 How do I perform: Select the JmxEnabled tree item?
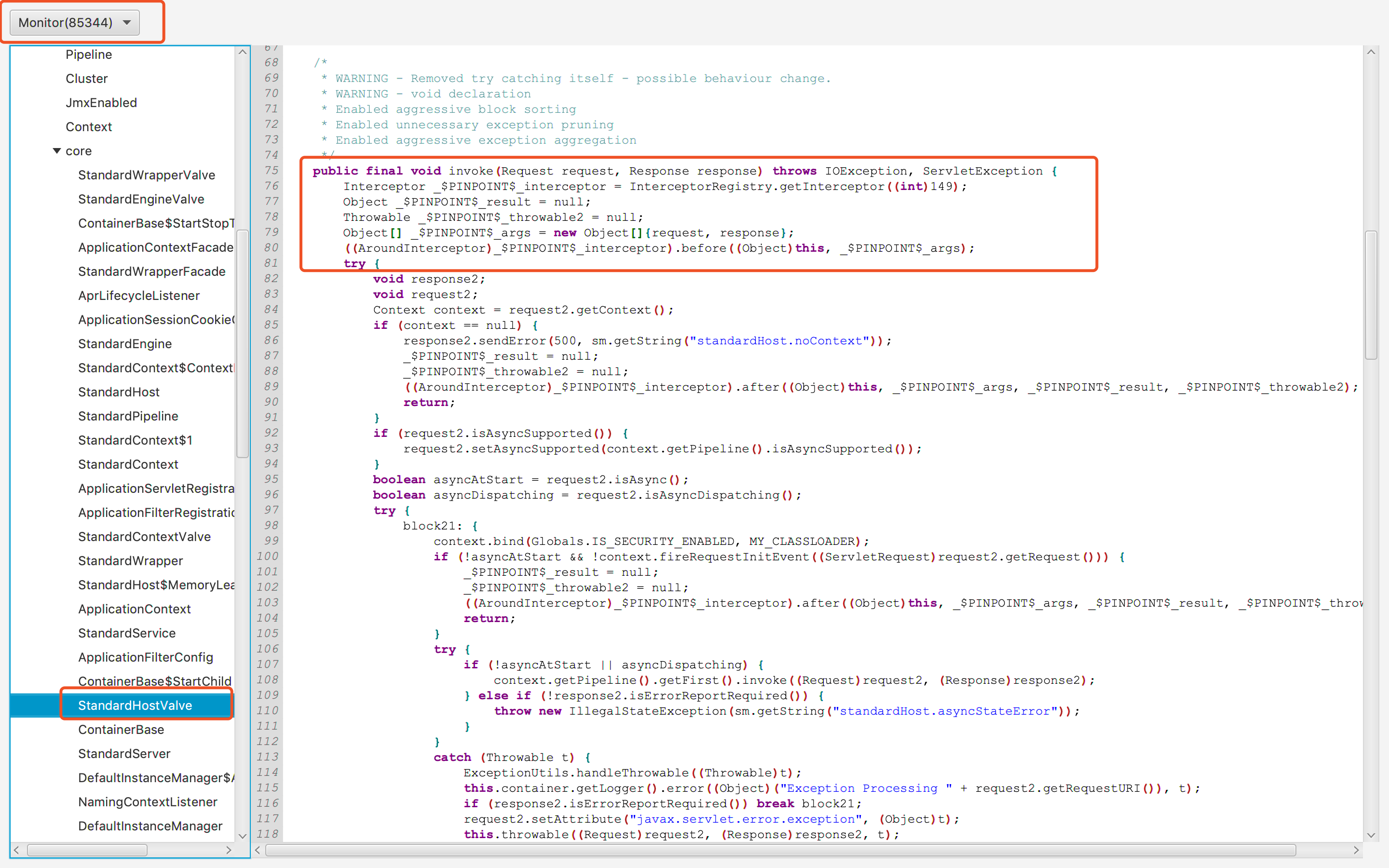(x=101, y=103)
